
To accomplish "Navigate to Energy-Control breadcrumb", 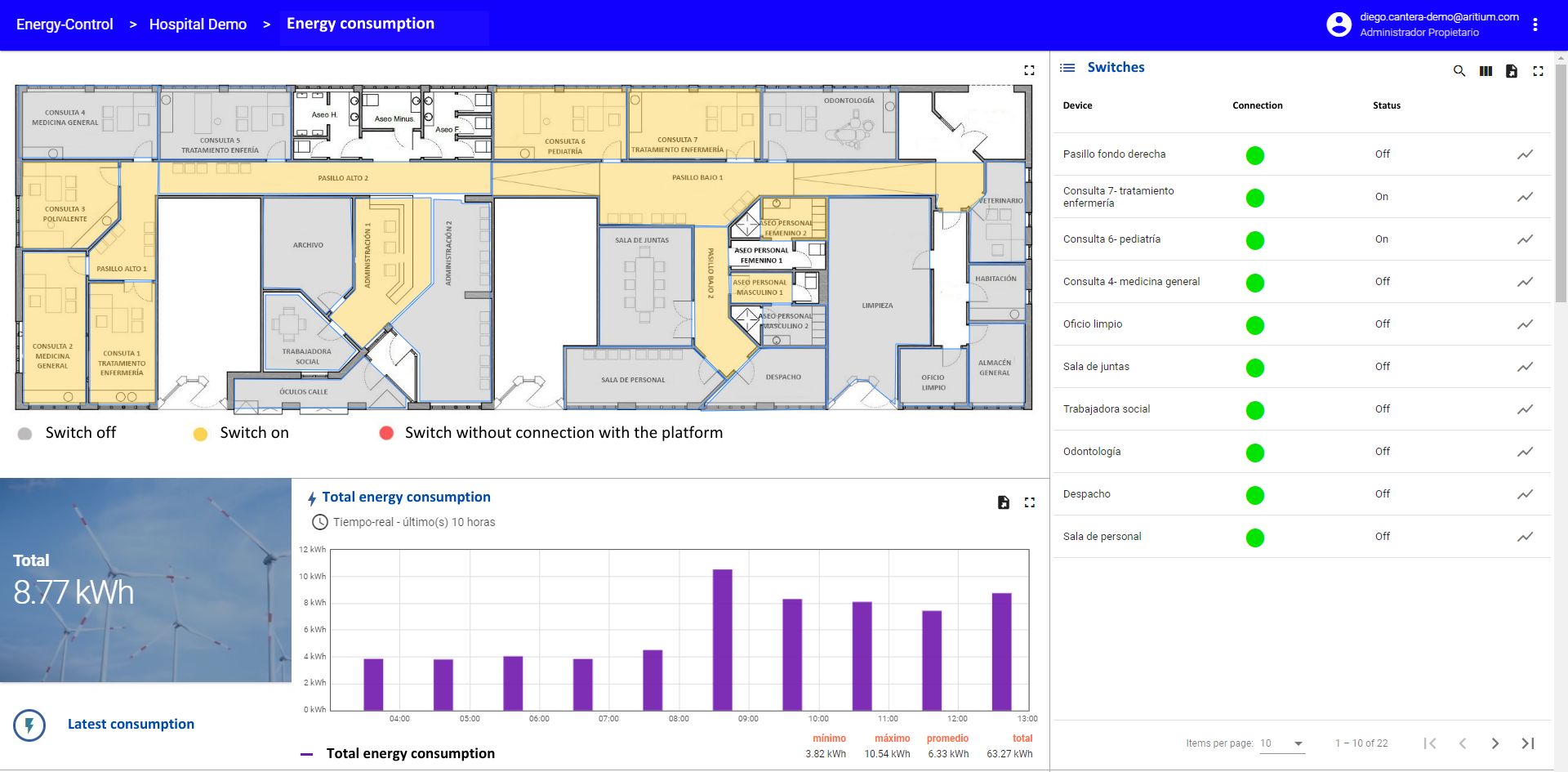I will 65,25.
